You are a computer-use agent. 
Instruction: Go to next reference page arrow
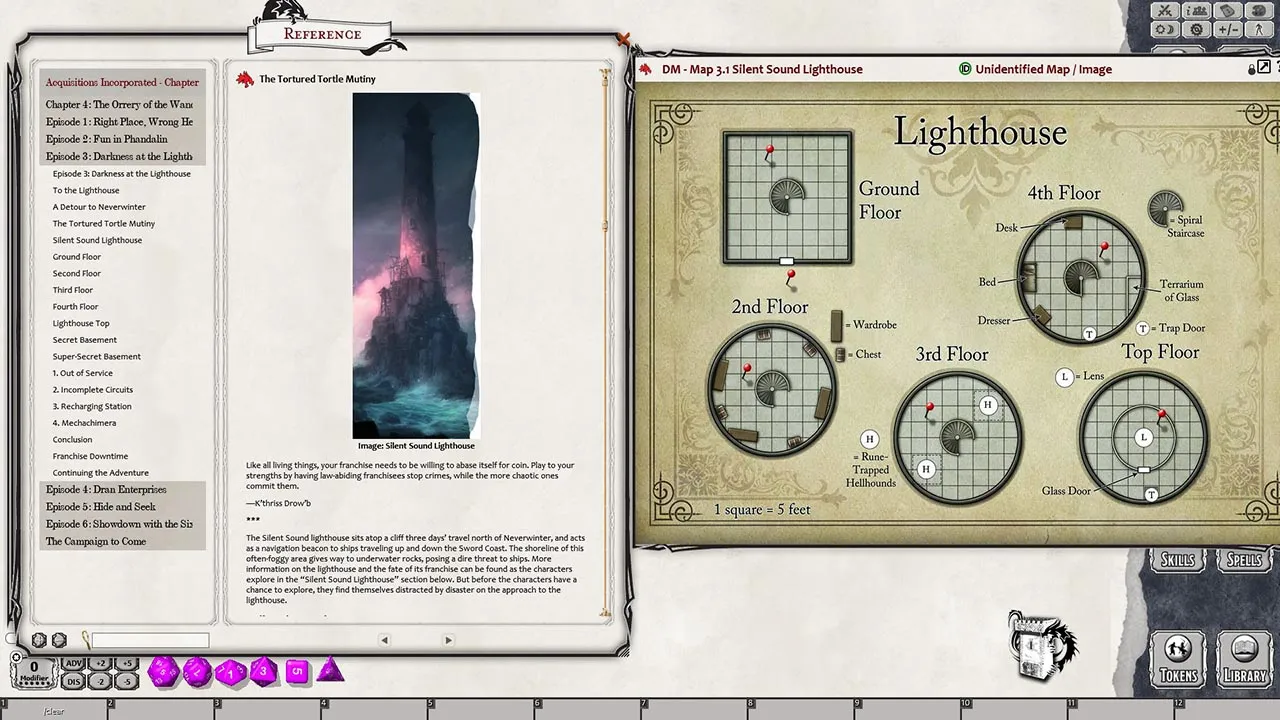click(x=448, y=640)
